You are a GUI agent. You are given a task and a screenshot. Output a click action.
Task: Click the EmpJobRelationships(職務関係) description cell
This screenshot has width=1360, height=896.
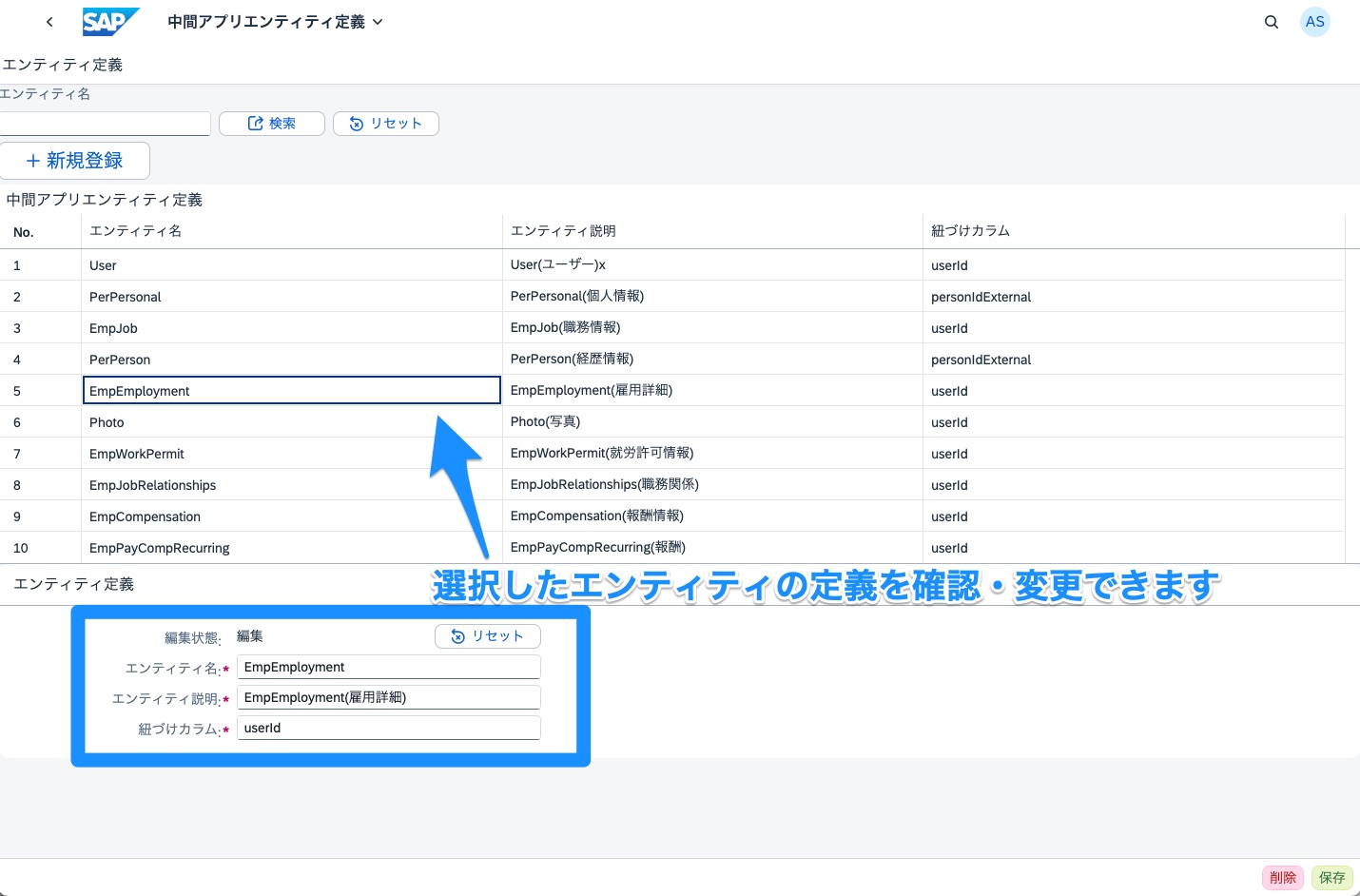712,485
